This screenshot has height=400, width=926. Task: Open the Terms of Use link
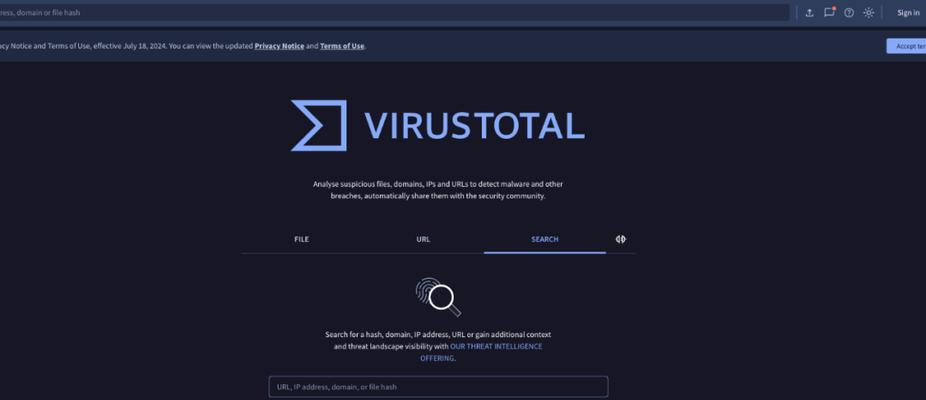[x=342, y=46]
